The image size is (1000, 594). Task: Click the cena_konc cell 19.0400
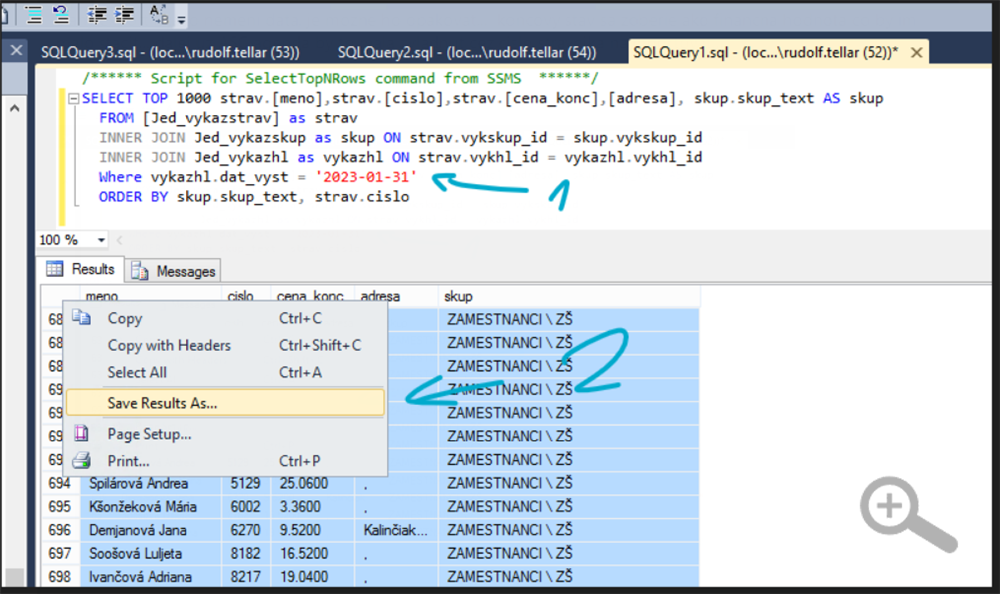click(312, 577)
